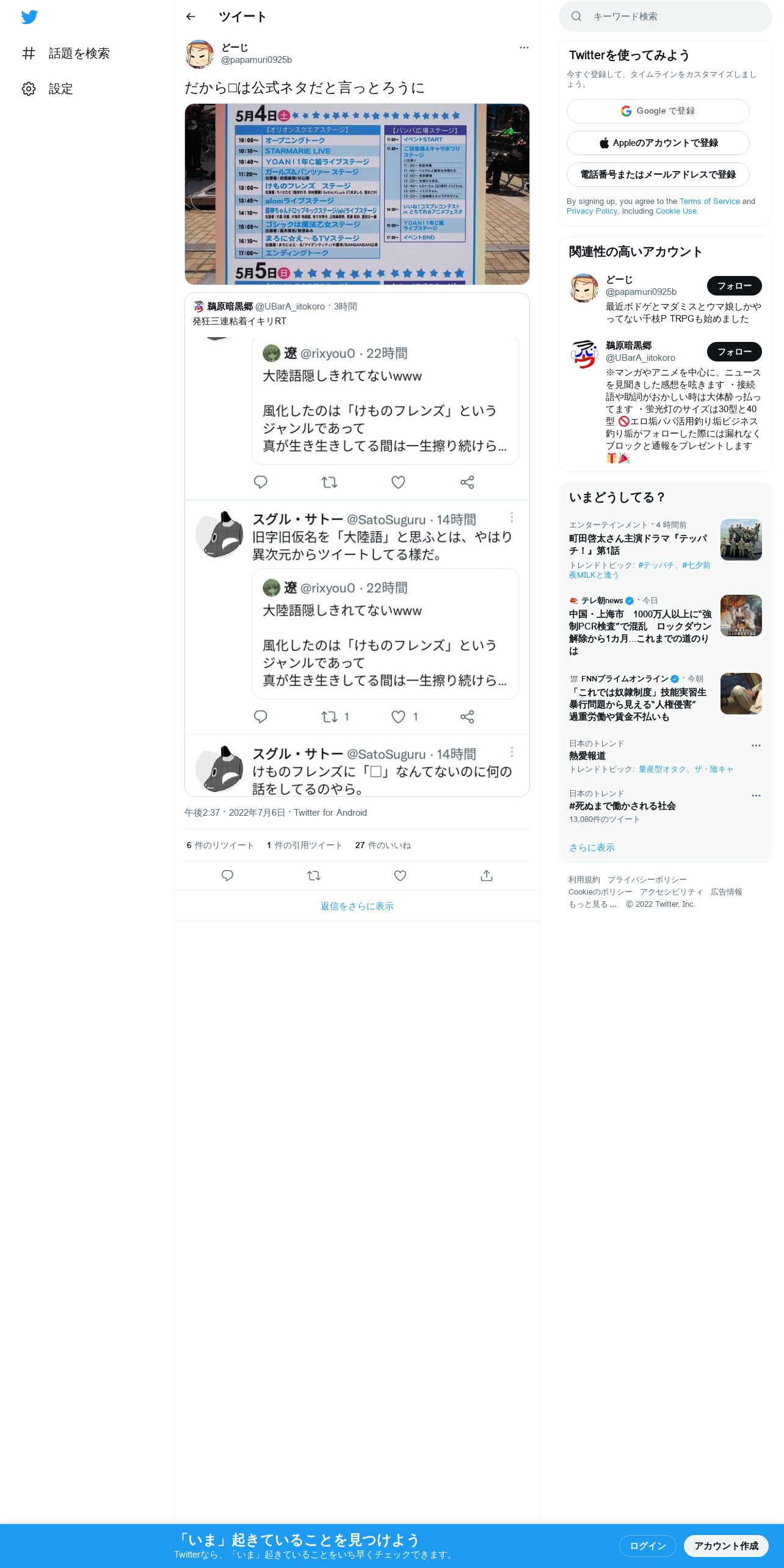The width and height of the screenshot is (784, 1568).
Task: Open the tweet's three-dot more menu
Action: tap(524, 48)
